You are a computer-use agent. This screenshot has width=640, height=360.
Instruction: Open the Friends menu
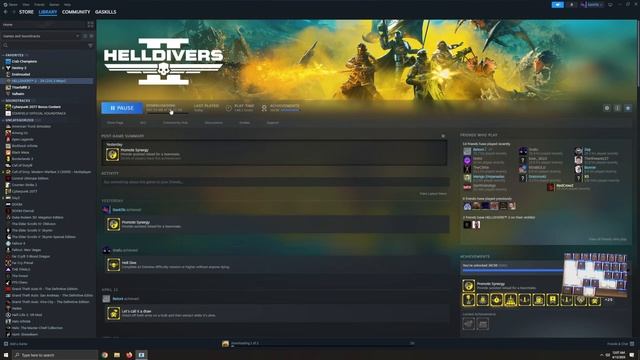coord(39,4)
